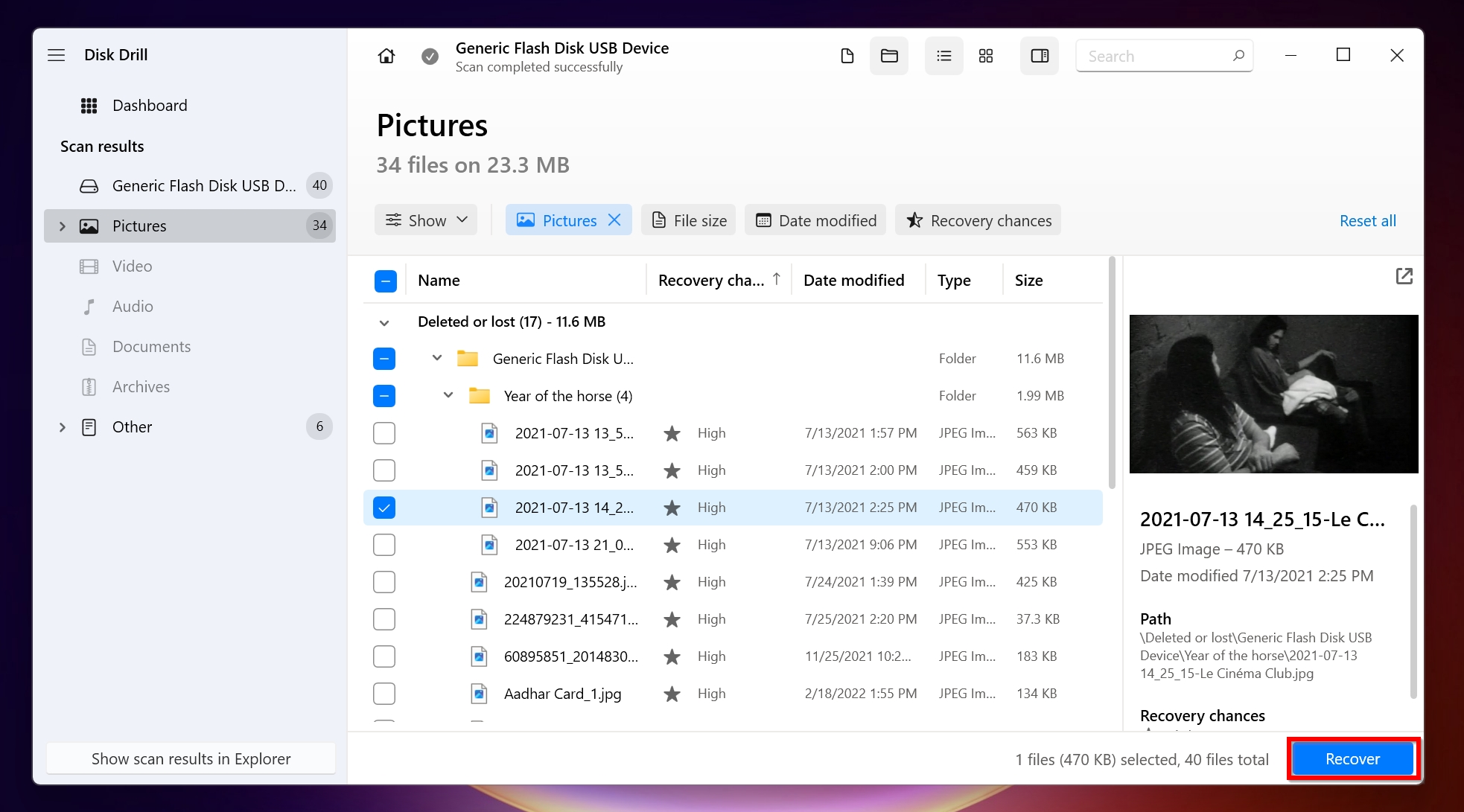Click the Recover button
1464x812 pixels.
[1352, 759]
